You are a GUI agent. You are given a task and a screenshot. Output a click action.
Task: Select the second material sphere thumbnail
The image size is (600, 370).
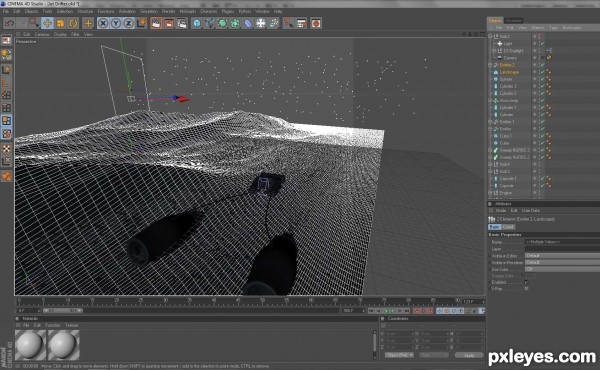[x=64, y=345]
